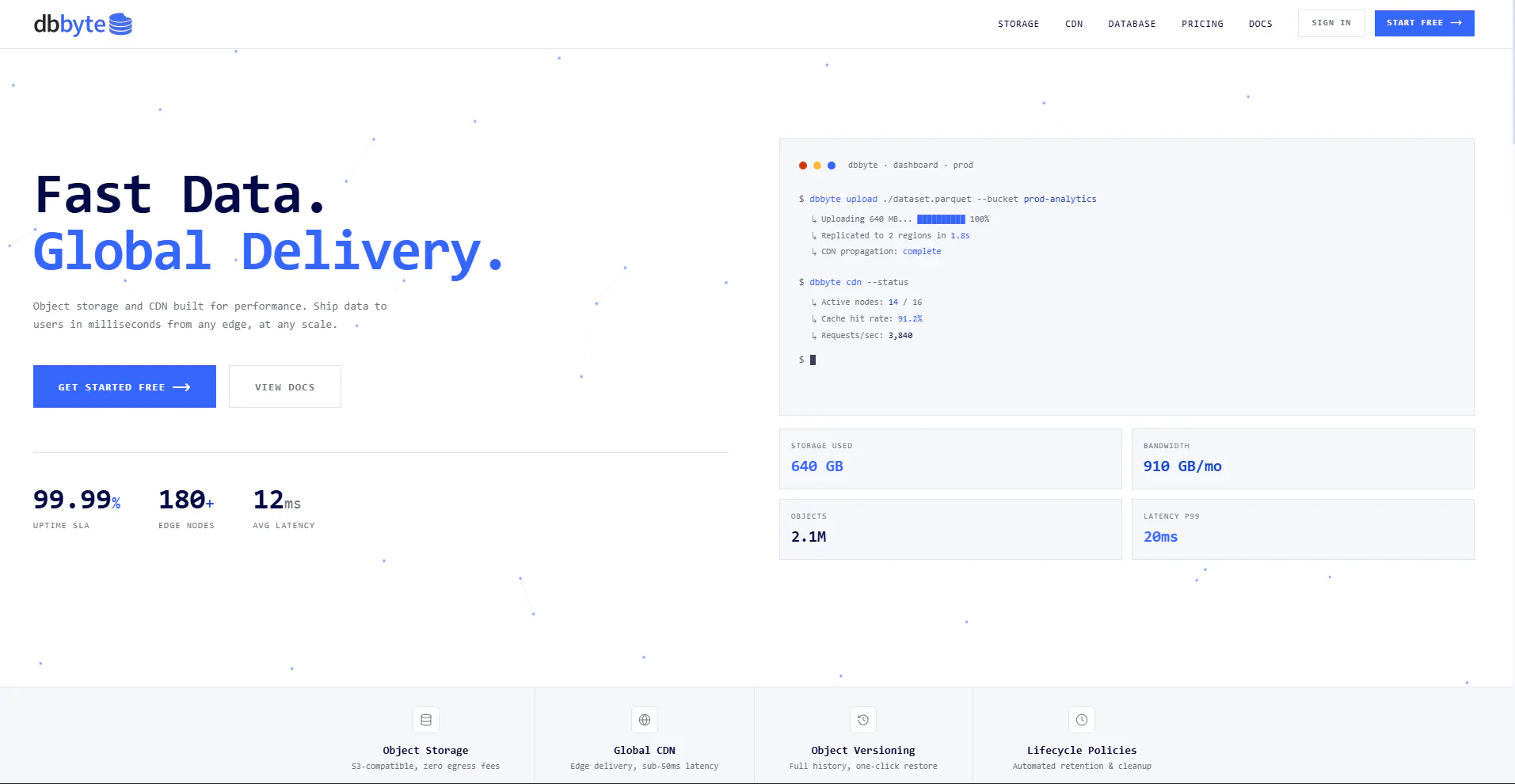Click Get Started Free button
Screen dimensions: 1515x784
tap(124, 386)
